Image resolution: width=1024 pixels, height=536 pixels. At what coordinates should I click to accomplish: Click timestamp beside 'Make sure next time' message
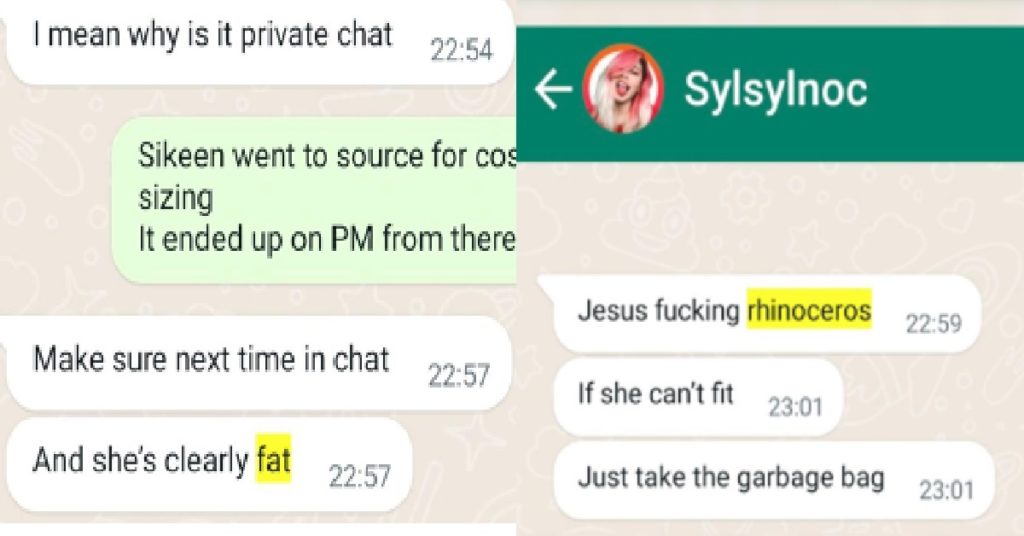point(458,375)
